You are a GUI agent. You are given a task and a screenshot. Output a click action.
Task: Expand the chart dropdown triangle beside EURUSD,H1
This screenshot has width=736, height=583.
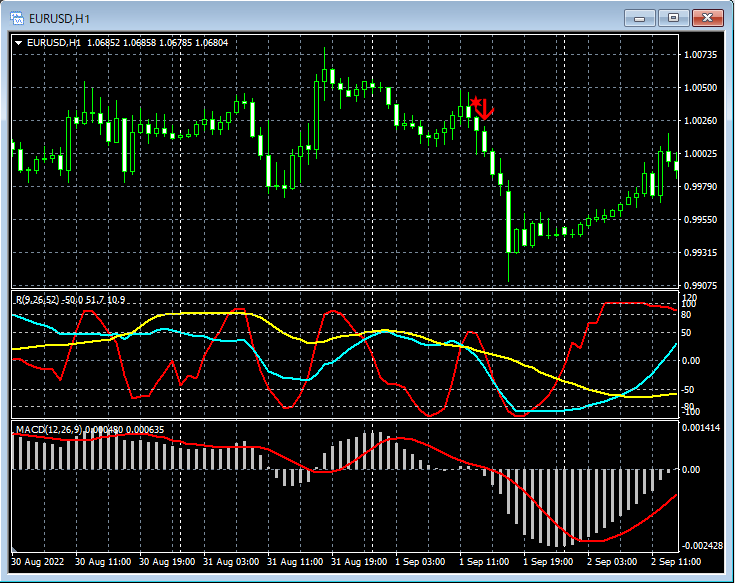tap(19, 43)
